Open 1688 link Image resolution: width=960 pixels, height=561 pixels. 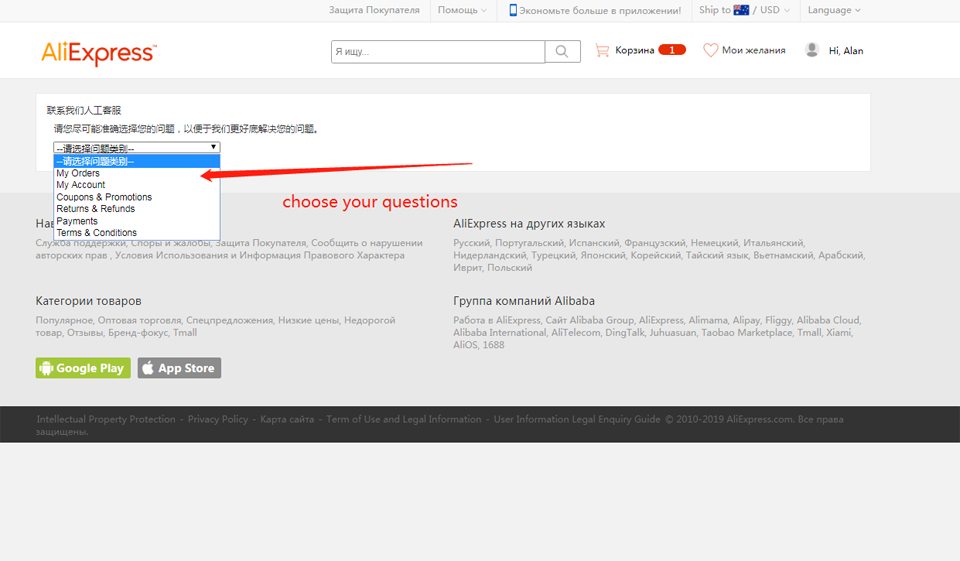[493, 345]
